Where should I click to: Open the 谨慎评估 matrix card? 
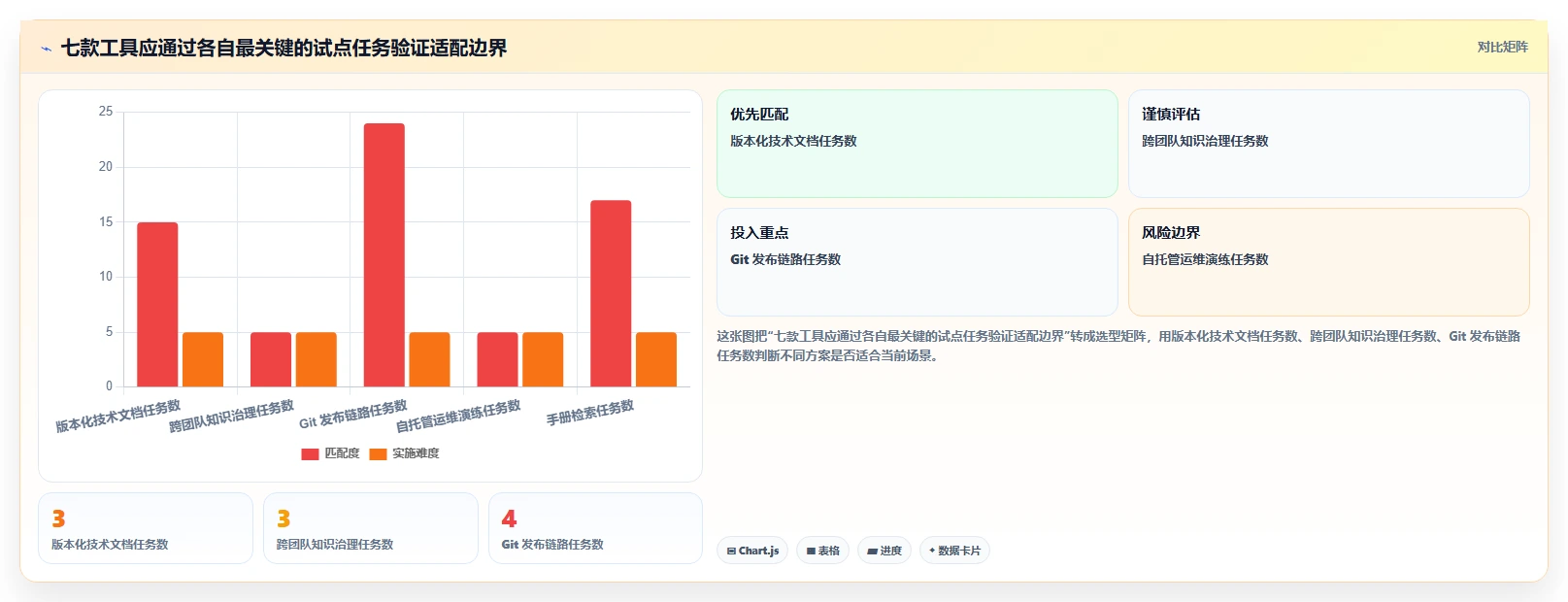pos(1329,144)
